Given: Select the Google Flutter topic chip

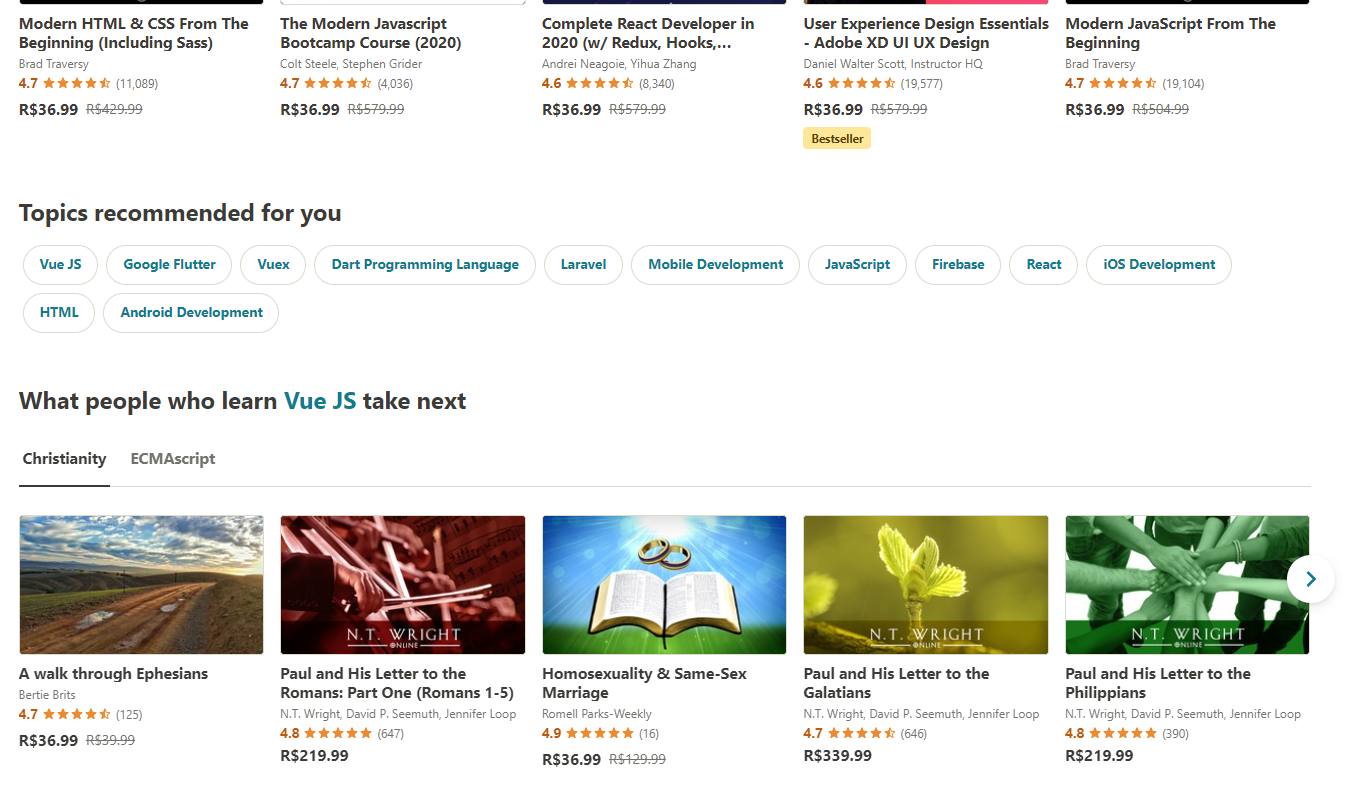Looking at the screenshot, I should click(x=169, y=265).
